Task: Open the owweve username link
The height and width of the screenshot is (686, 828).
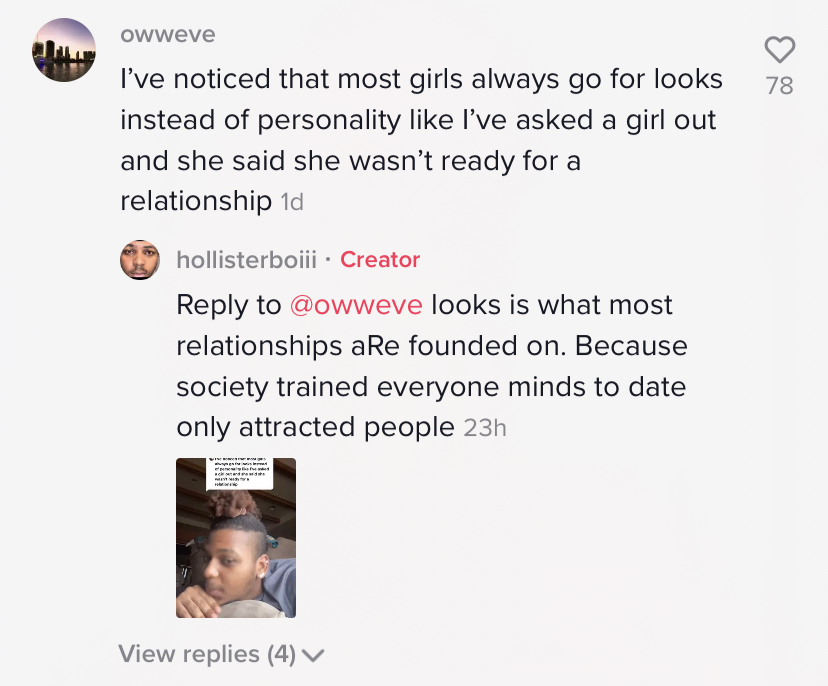Action: (x=168, y=35)
